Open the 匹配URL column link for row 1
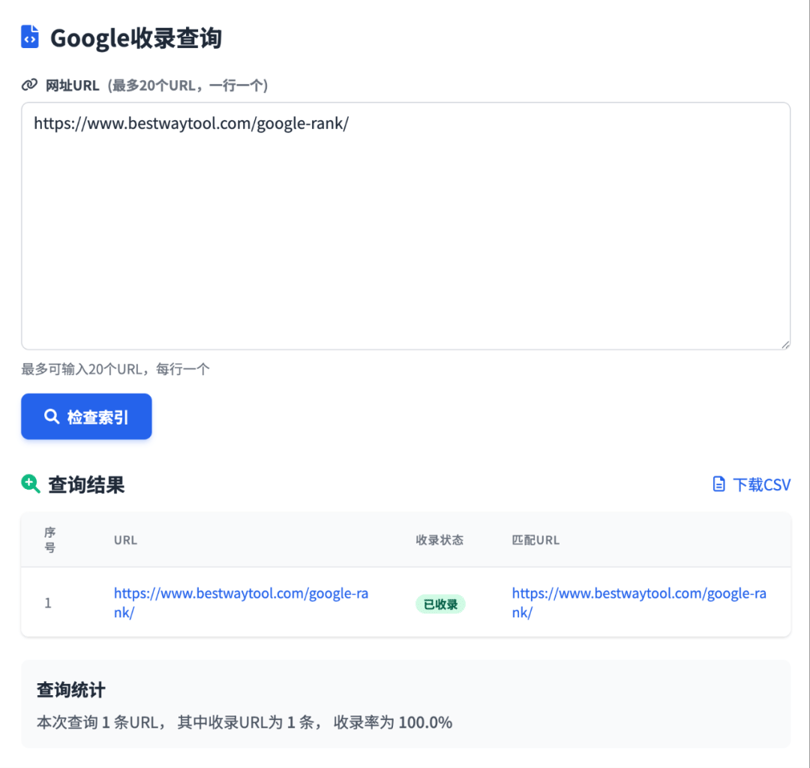Screen dimensions: 810x768 click(x=639, y=602)
